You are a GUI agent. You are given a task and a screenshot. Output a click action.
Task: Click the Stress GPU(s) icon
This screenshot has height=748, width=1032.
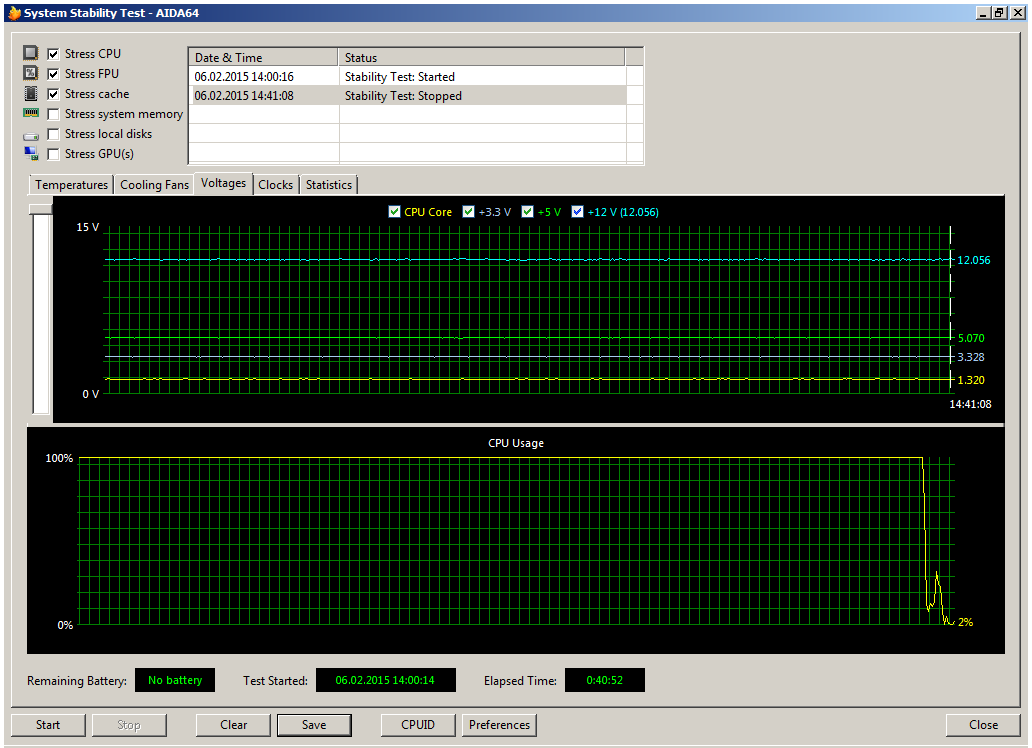(31, 153)
